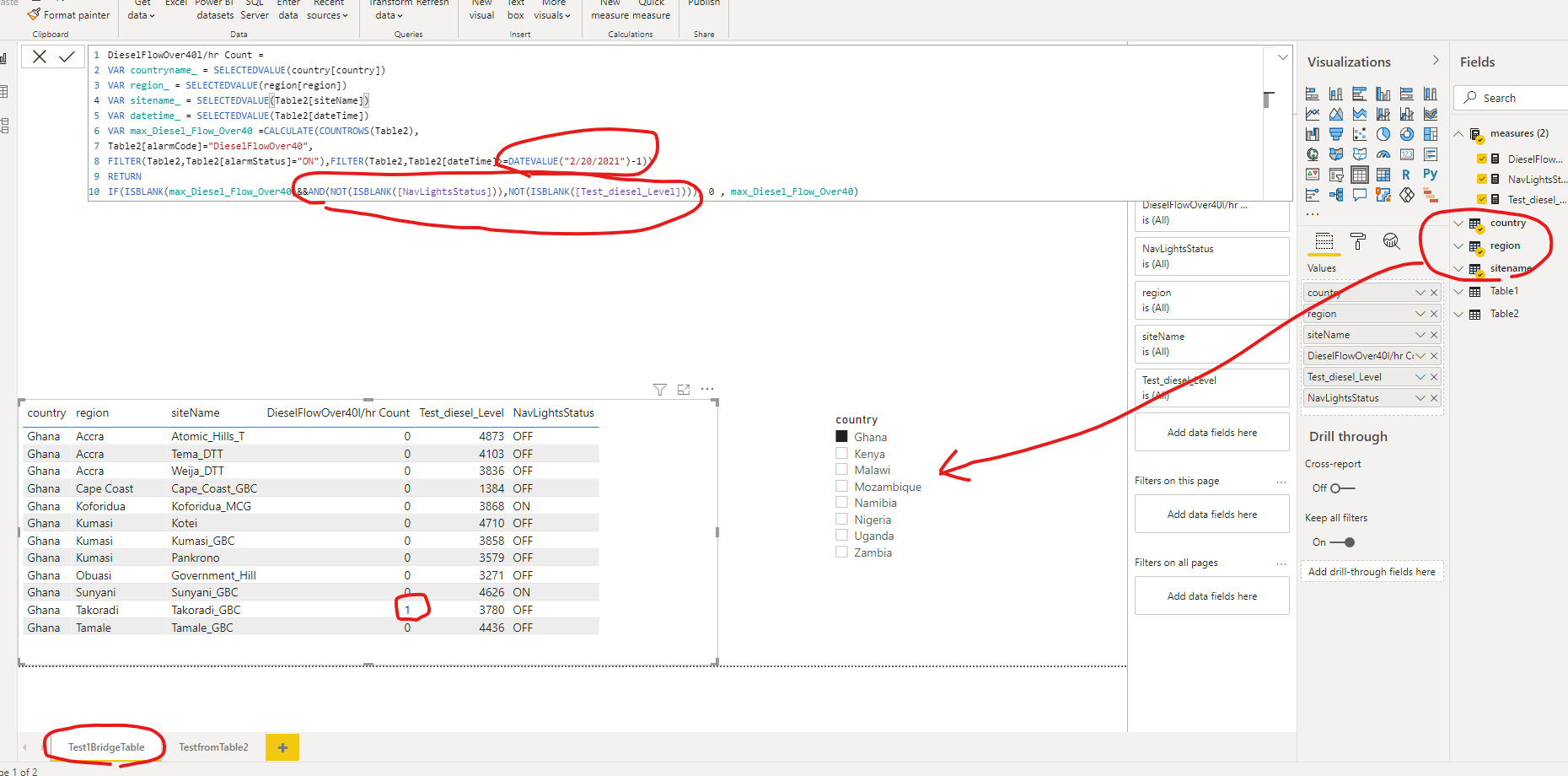Image resolution: width=1568 pixels, height=776 pixels.
Task: Add a Q&A visual
Action: [1360, 195]
